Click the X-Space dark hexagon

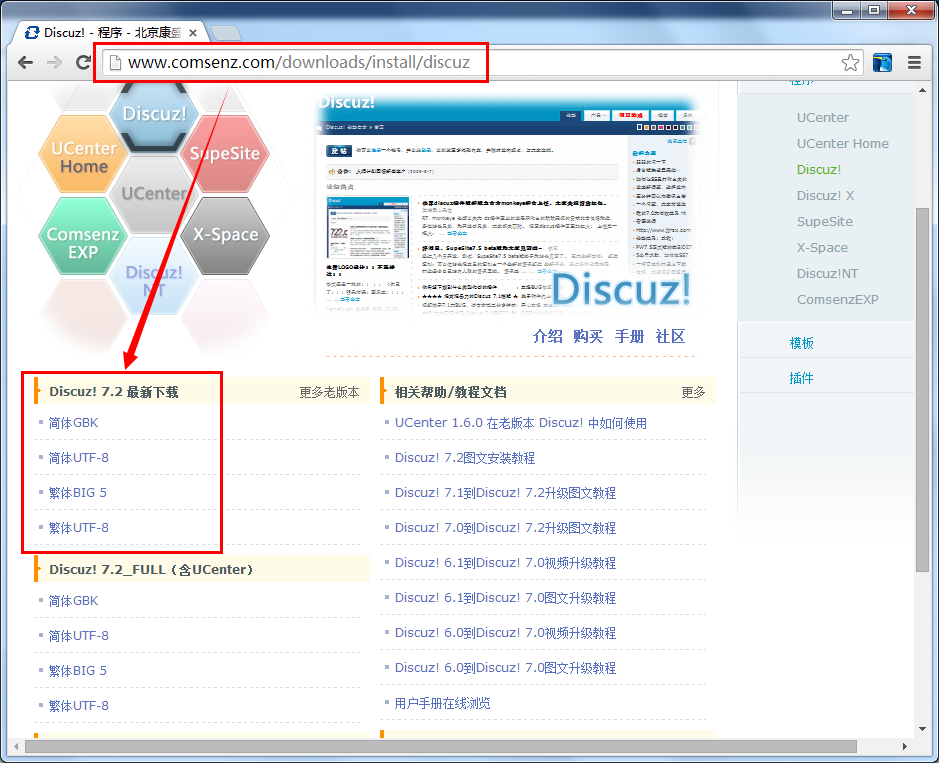coord(225,235)
